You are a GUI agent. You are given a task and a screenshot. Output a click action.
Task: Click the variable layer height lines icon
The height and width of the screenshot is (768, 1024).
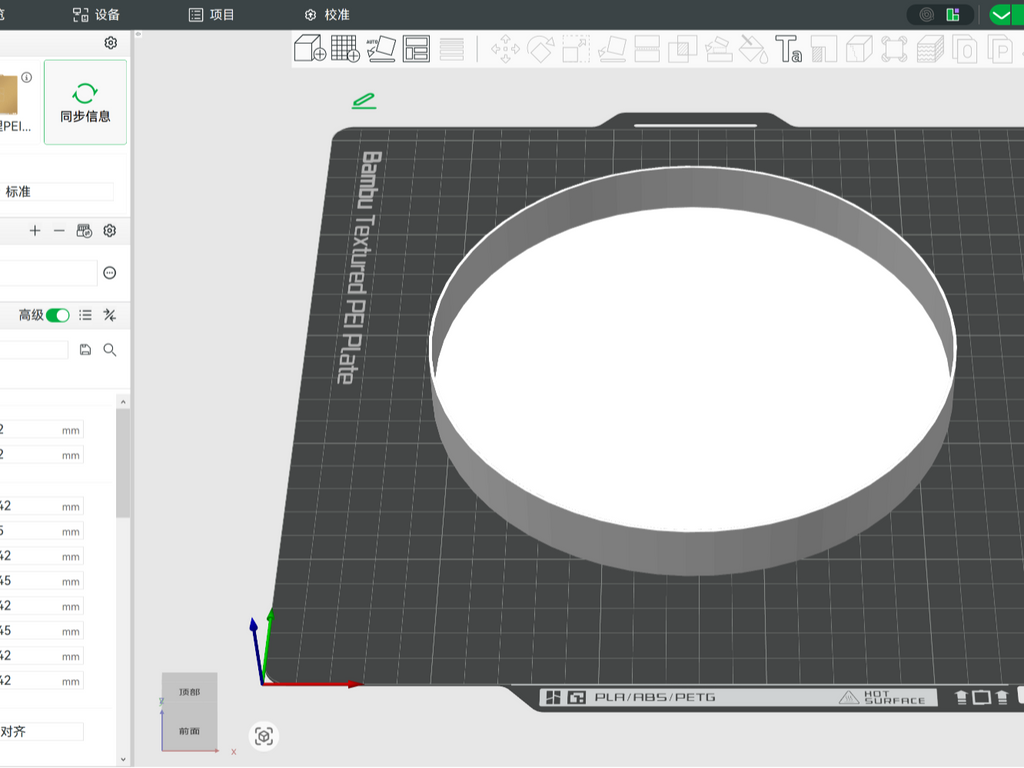coord(451,48)
